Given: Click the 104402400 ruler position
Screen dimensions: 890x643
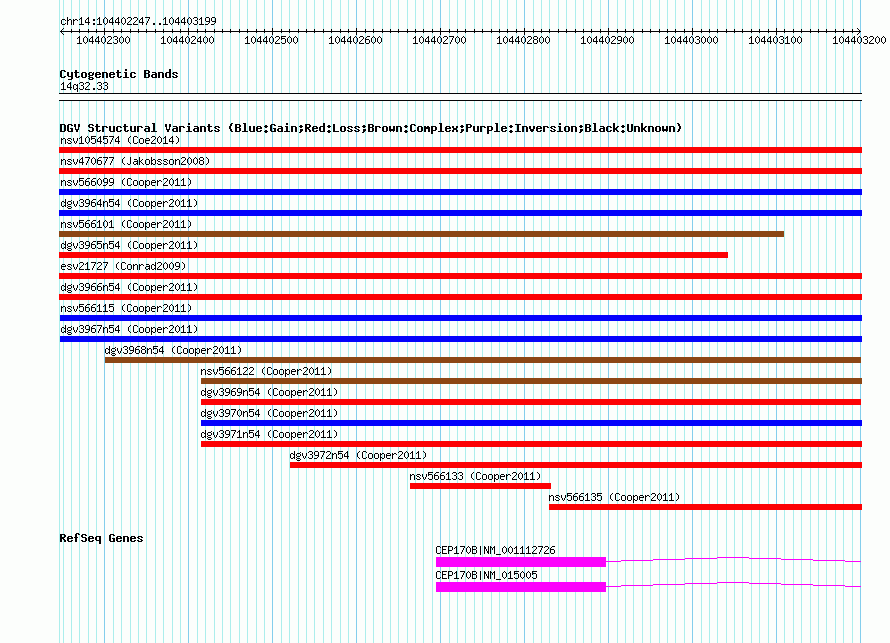Looking at the screenshot, I should point(187,40).
